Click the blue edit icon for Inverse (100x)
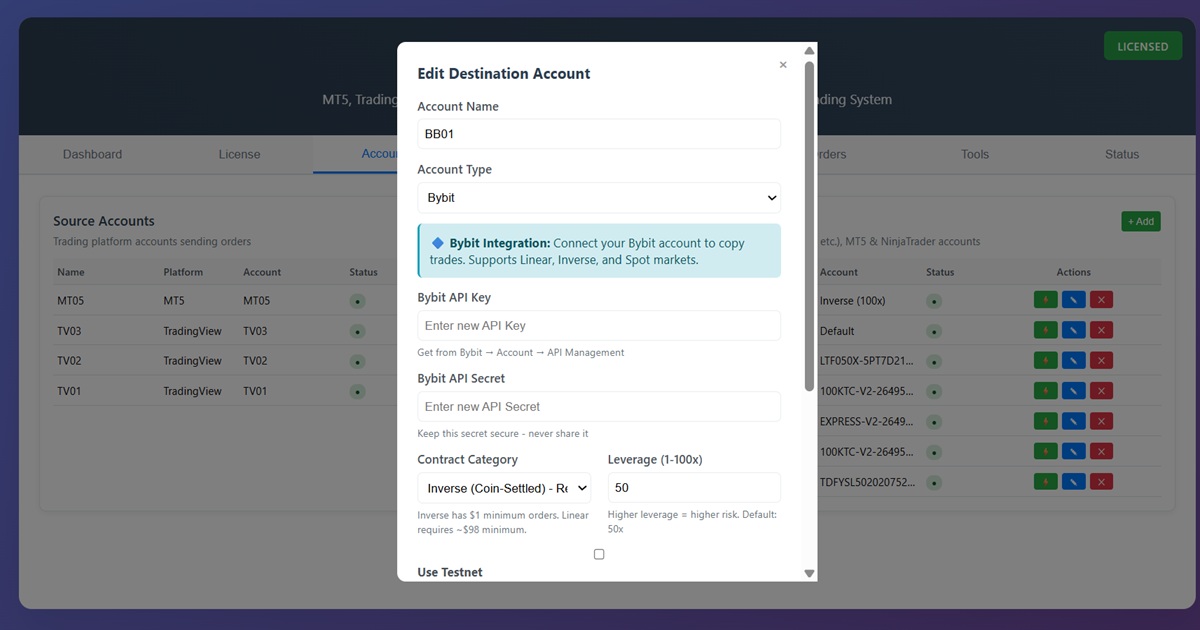This screenshot has width=1200, height=630. 1073,300
